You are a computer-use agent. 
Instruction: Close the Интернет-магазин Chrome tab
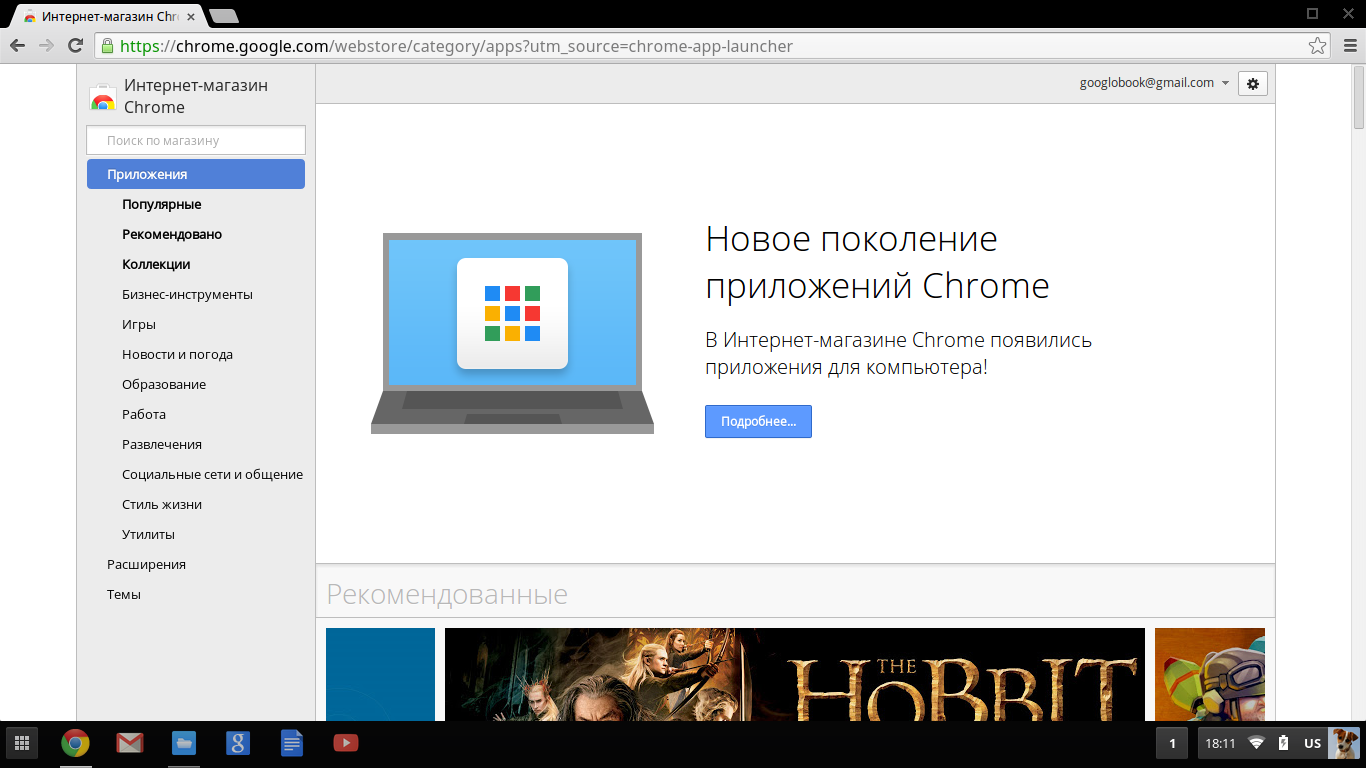click(190, 17)
